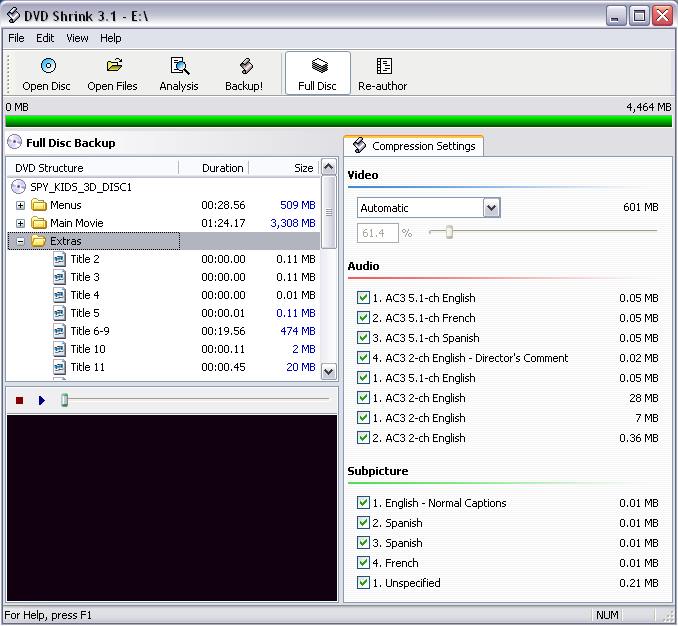This screenshot has height=626, width=678.
Task: Select the Title 11 row text
Action: coord(87,367)
